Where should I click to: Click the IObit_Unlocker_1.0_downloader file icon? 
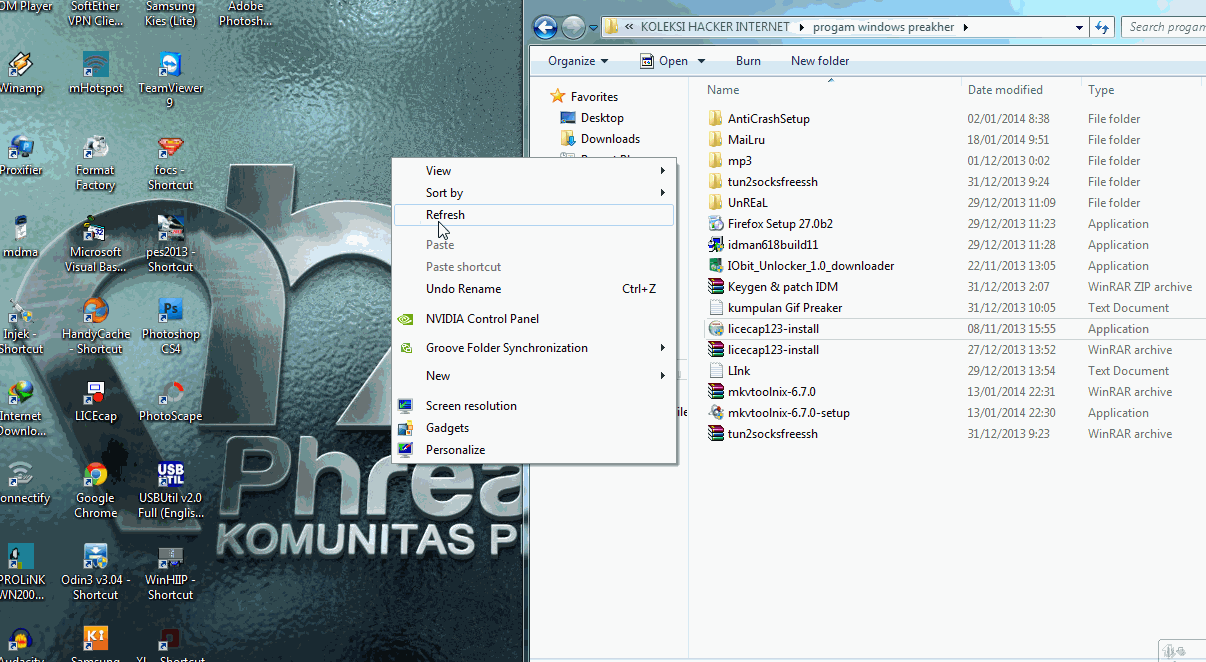tap(715, 266)
